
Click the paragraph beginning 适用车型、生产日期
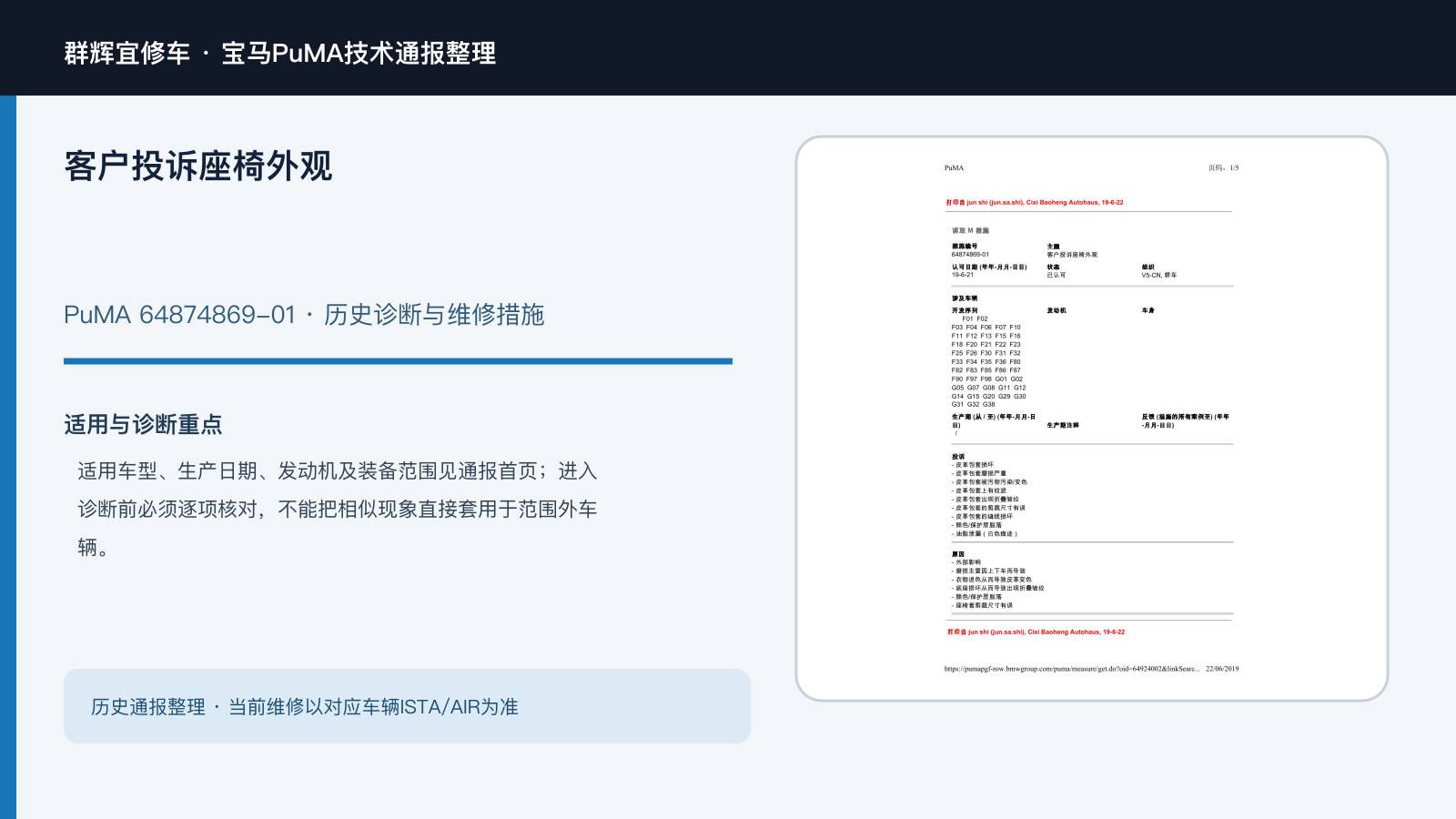click(338, 509)
